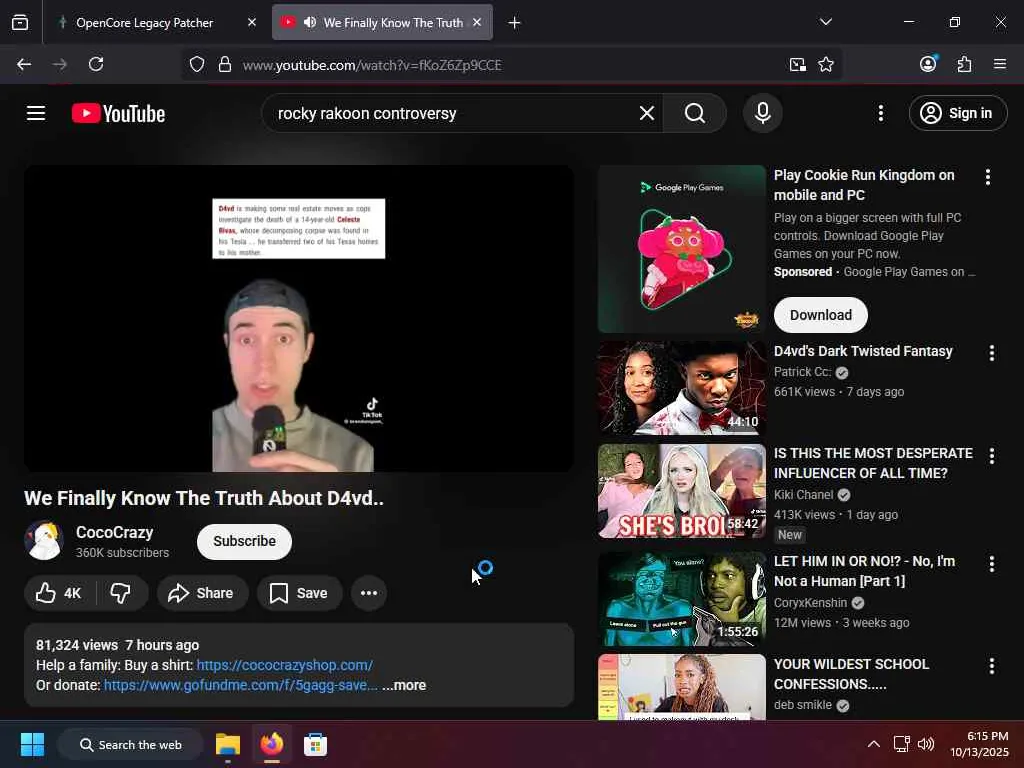Open the Firefox application menu

coord(1000,65)
